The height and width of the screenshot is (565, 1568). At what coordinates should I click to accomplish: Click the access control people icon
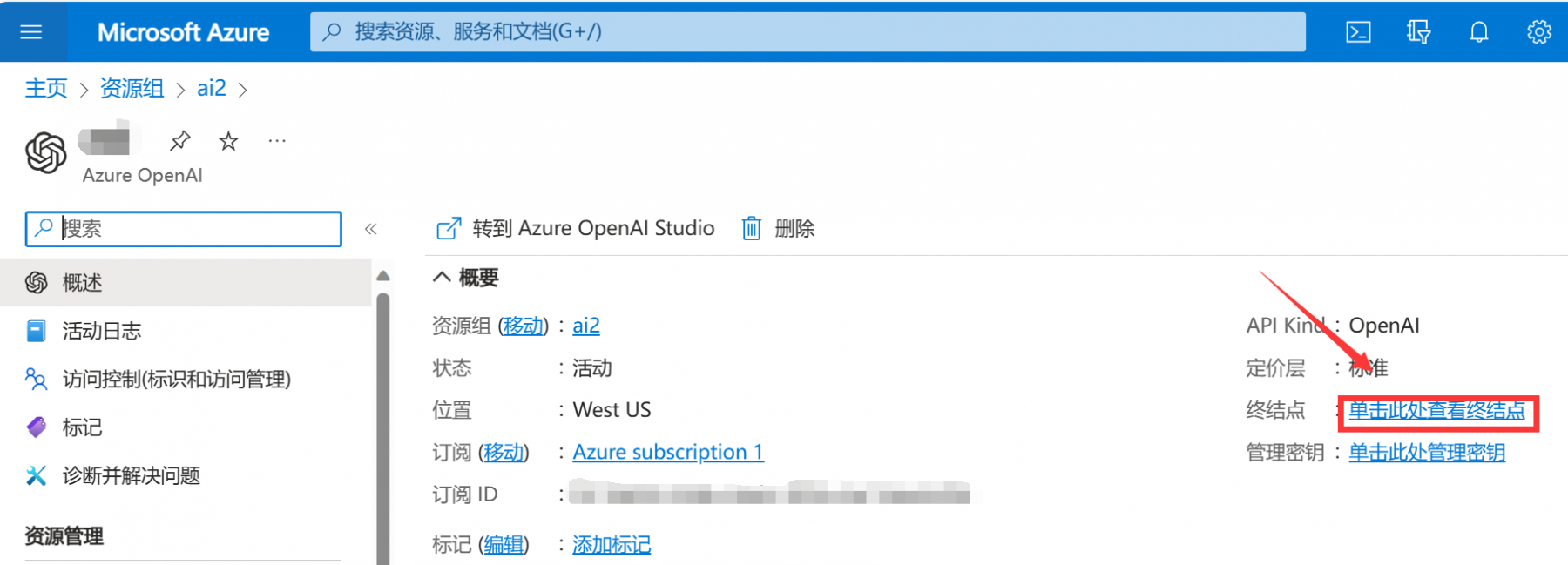click(x=36, y=379)
